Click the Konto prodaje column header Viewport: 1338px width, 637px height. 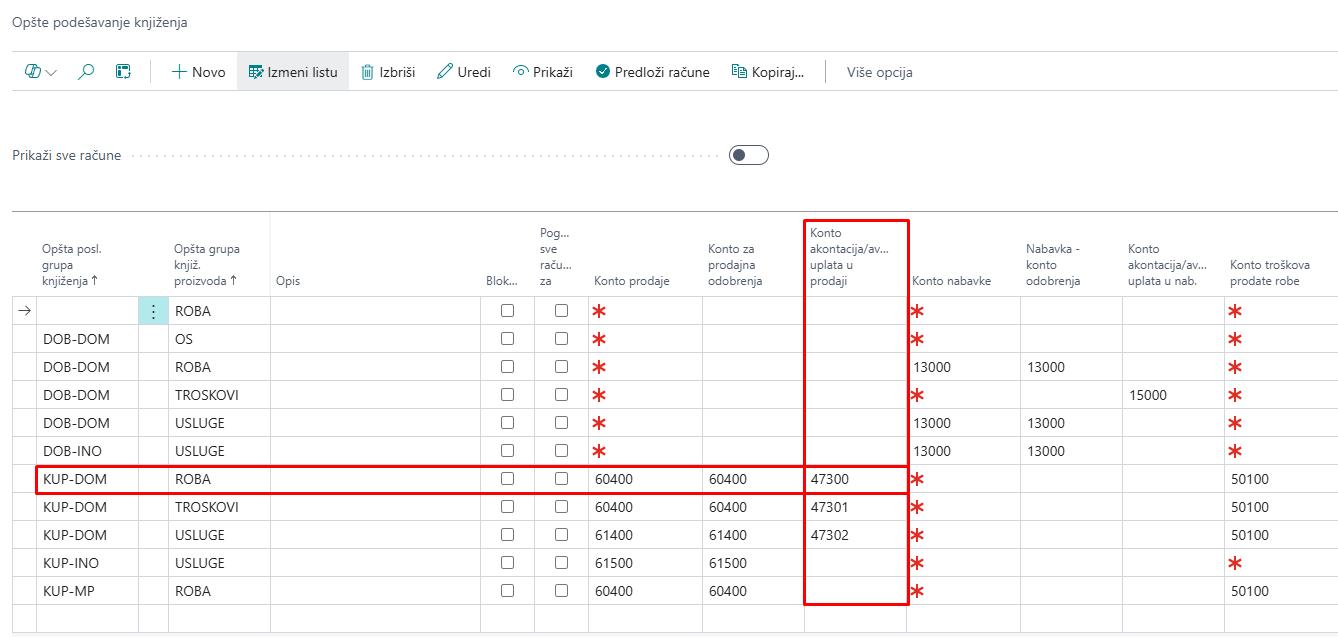631,281
